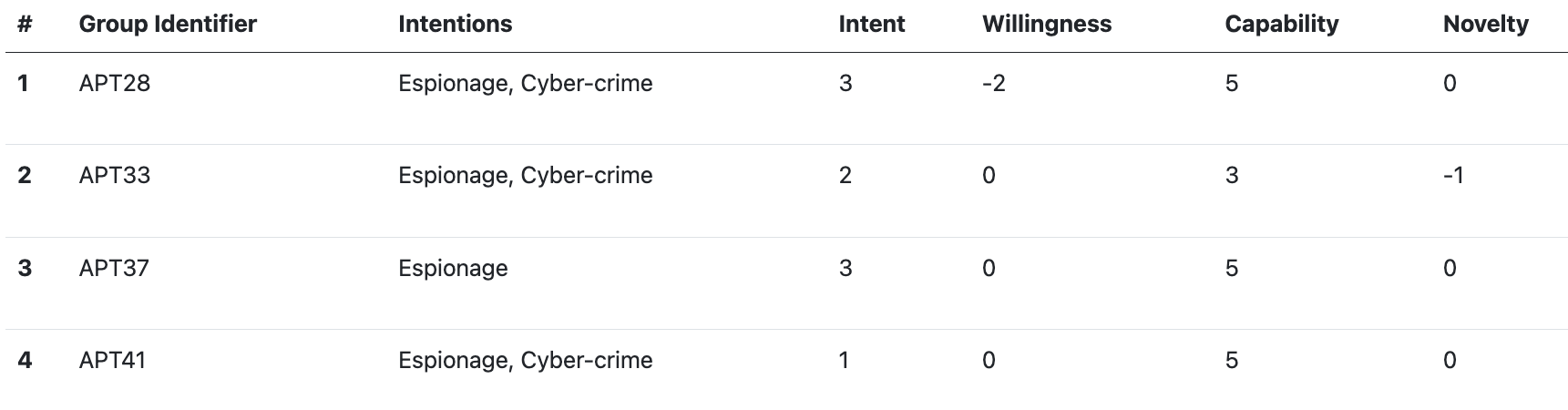Select row number 1
This screenshot has height=410, width=1568.
pos(24,84)
